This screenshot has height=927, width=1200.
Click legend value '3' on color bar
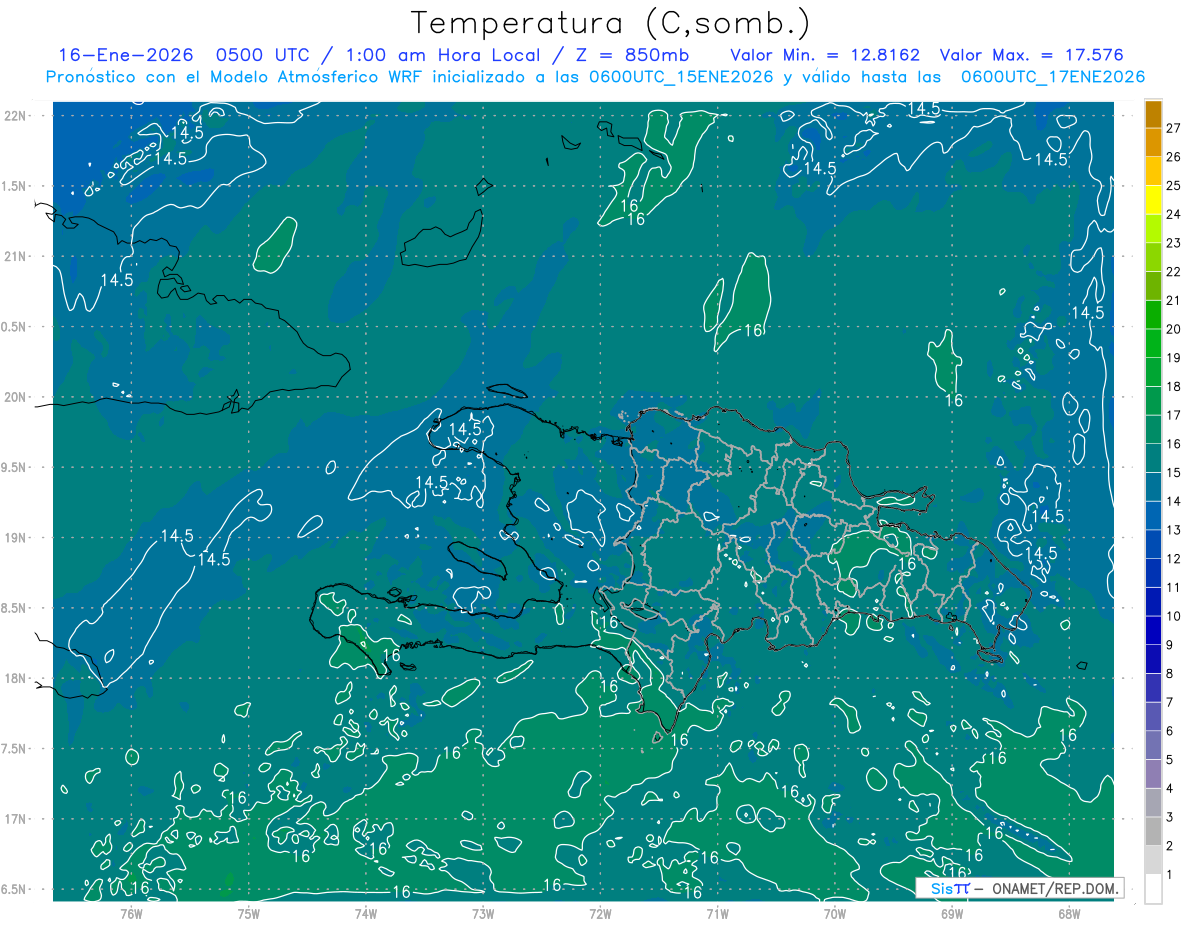coord(1169,817)
